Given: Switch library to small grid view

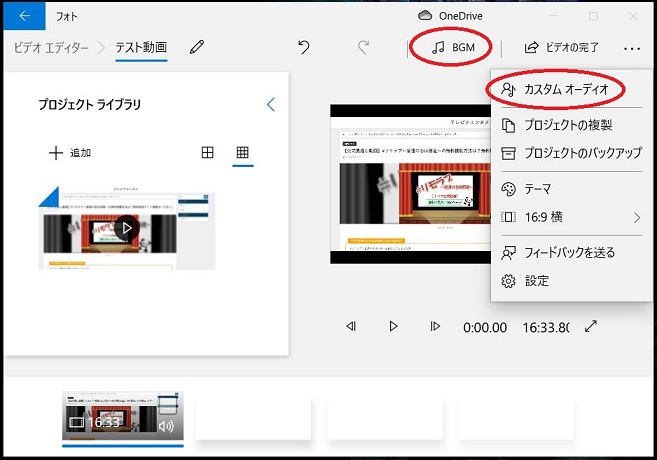Looking at the screenshot, I should point(242,153).
